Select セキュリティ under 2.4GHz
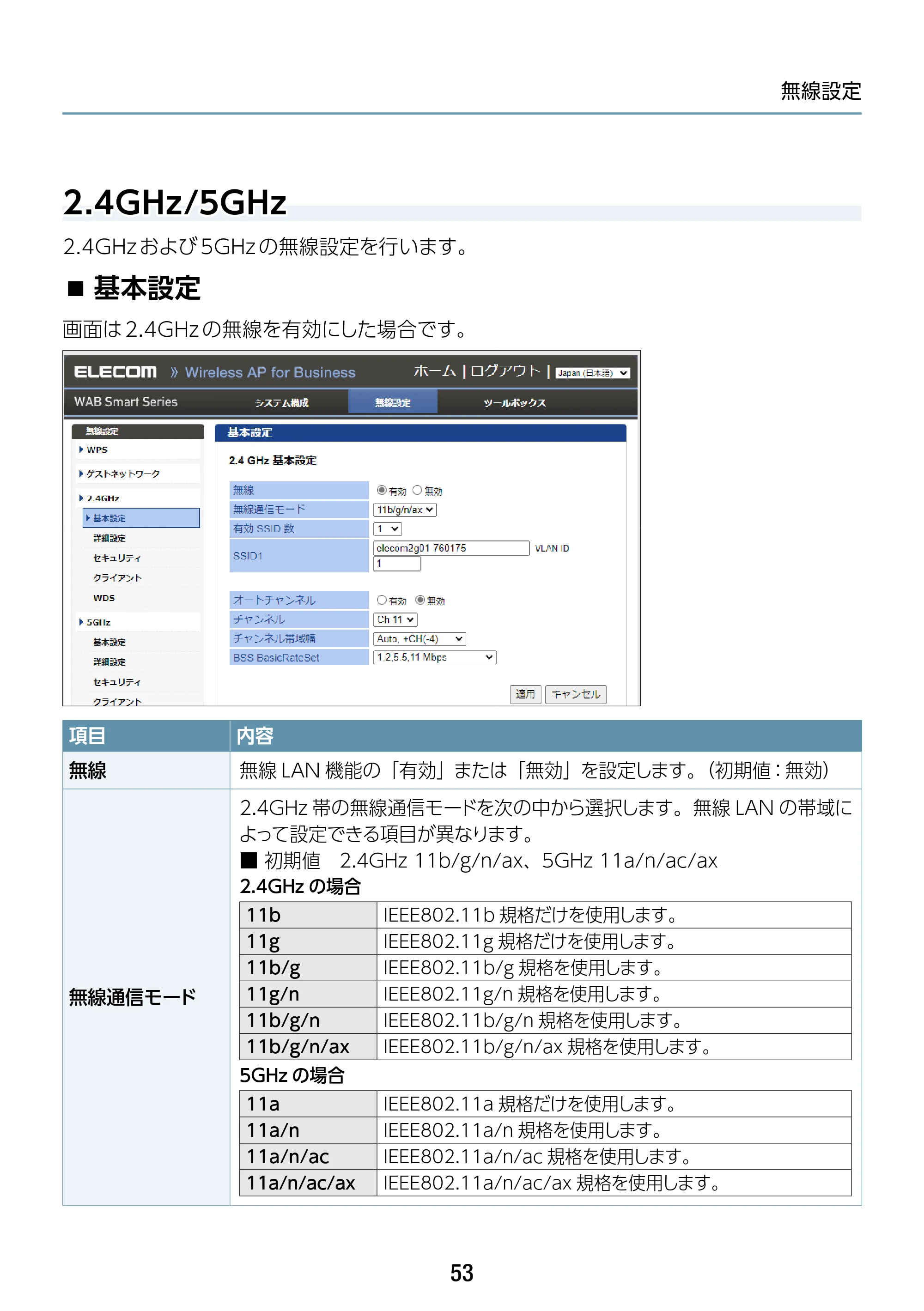Screen dimensions: 924x1311 click(117, 558)
